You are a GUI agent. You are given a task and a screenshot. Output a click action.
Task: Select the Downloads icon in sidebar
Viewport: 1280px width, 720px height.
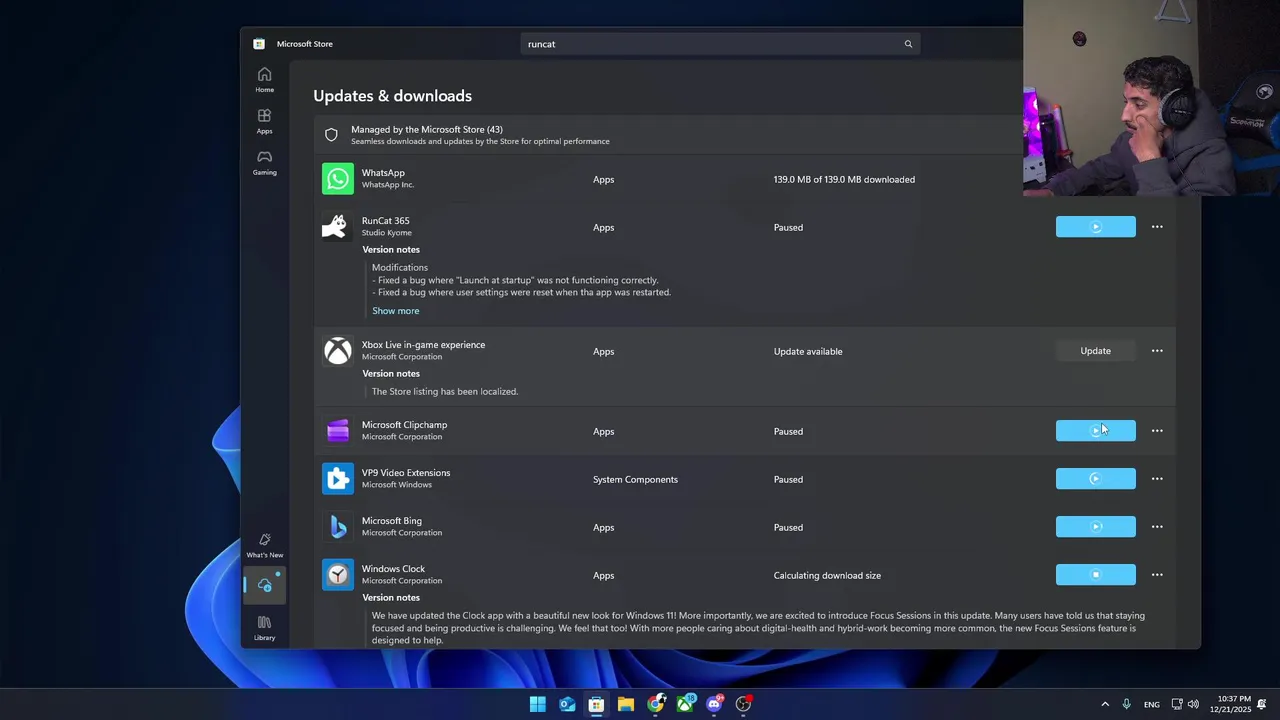(x=264, y=586)
